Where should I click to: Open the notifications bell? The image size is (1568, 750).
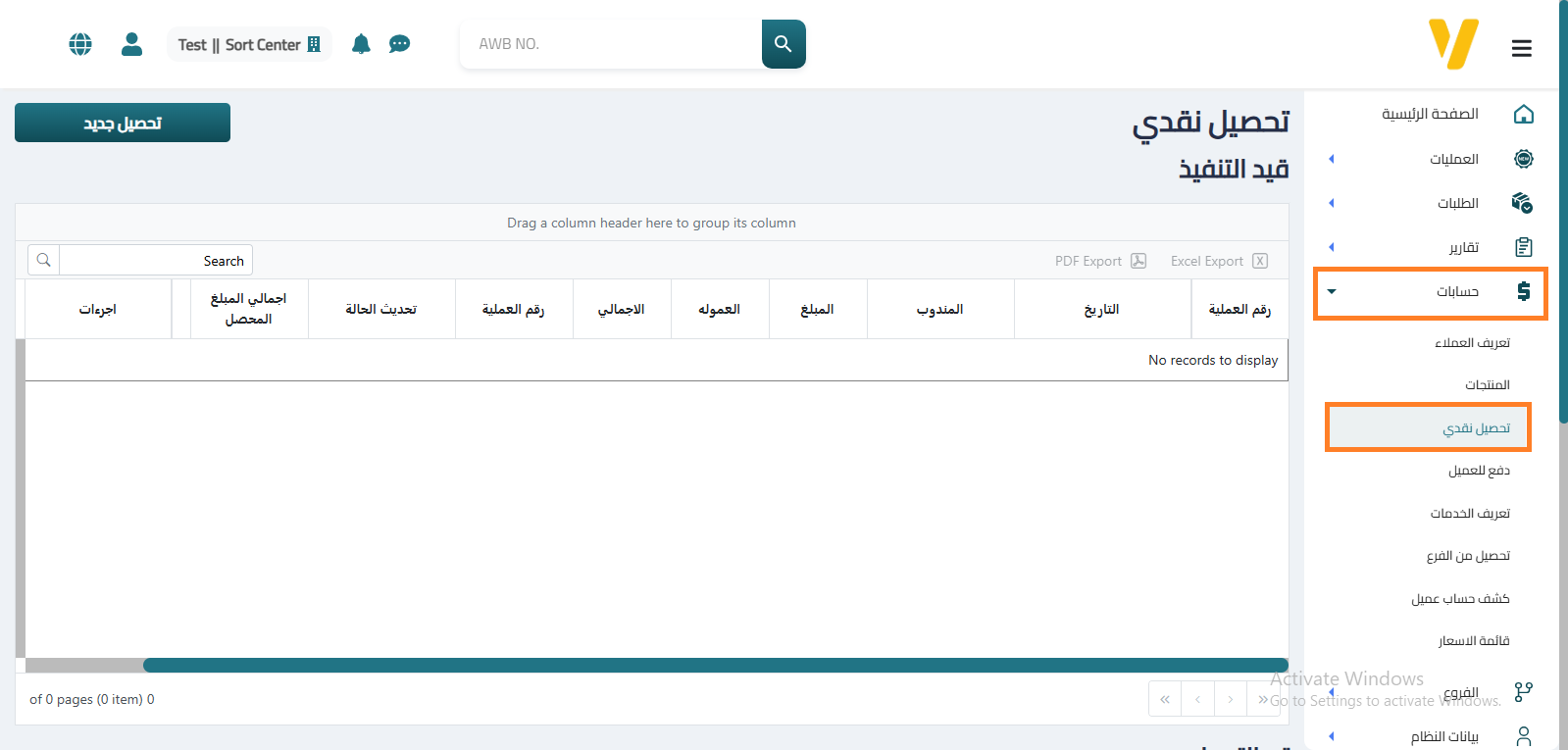(361, 44)
